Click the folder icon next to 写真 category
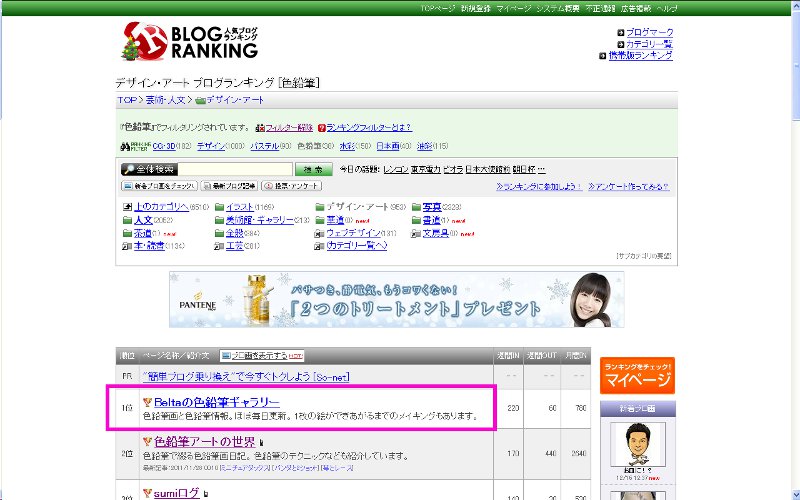This screenshot has width=800, height=500. [x=415, y=207]
